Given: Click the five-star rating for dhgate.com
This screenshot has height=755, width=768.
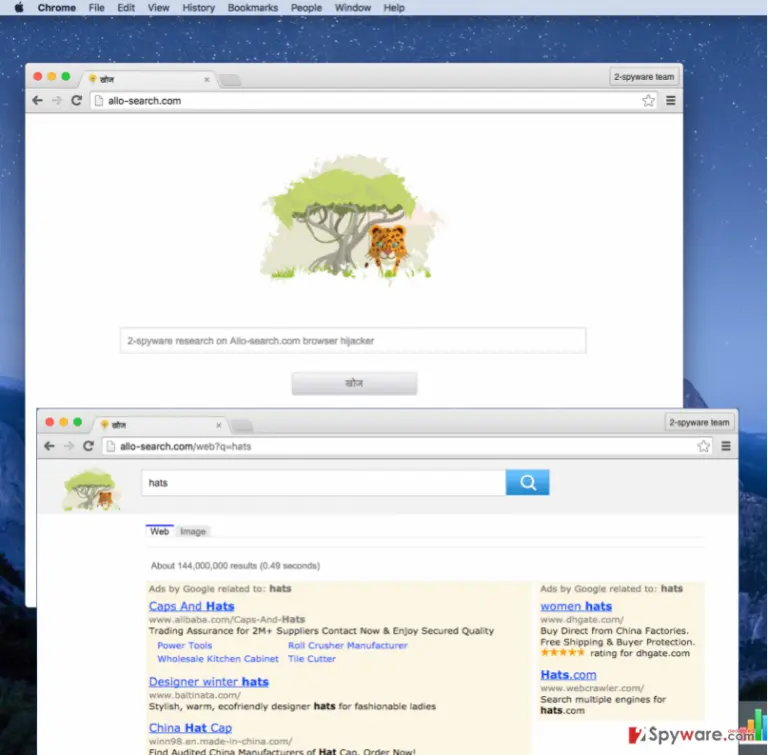Looking at the screenshot, I should [563, 652].
